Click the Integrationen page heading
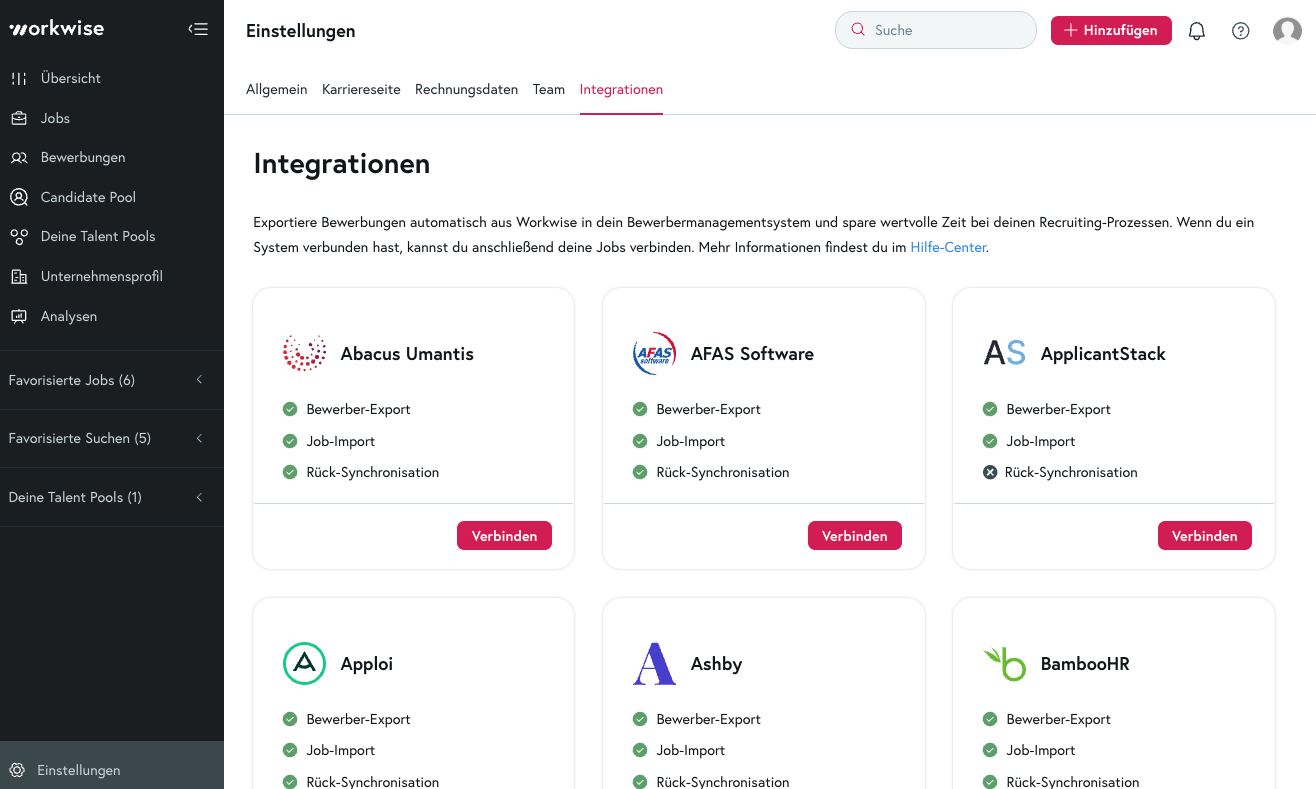Screen dimensions: 1316x789 tap(342, 164)
